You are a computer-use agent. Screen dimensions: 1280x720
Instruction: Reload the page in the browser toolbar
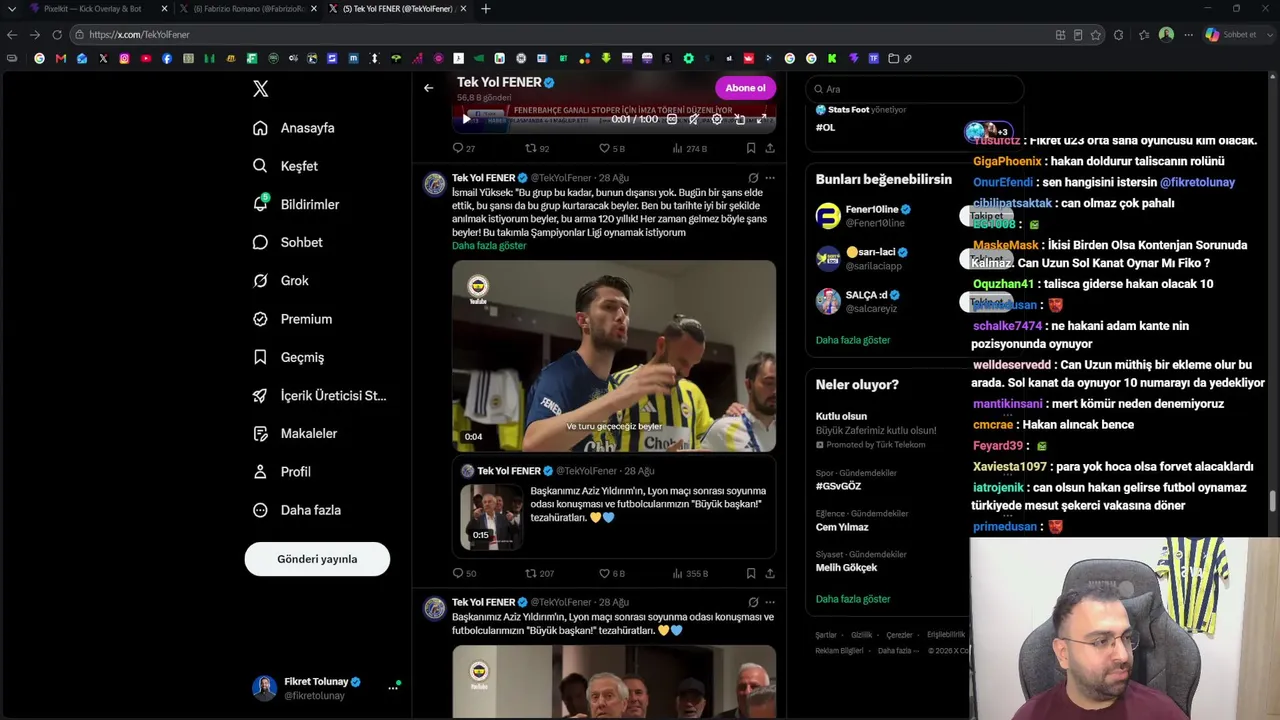57,35
